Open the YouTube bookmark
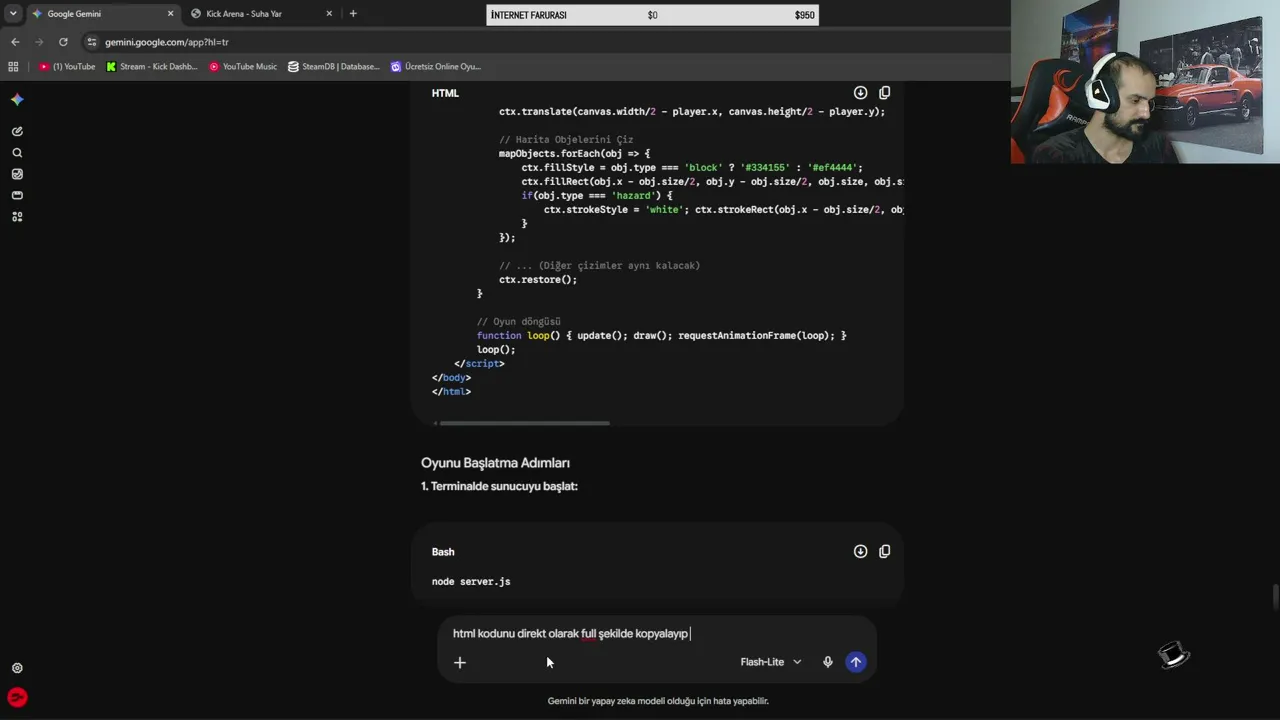Screen dimensions: 1280x720 click(x=67, y=66)
